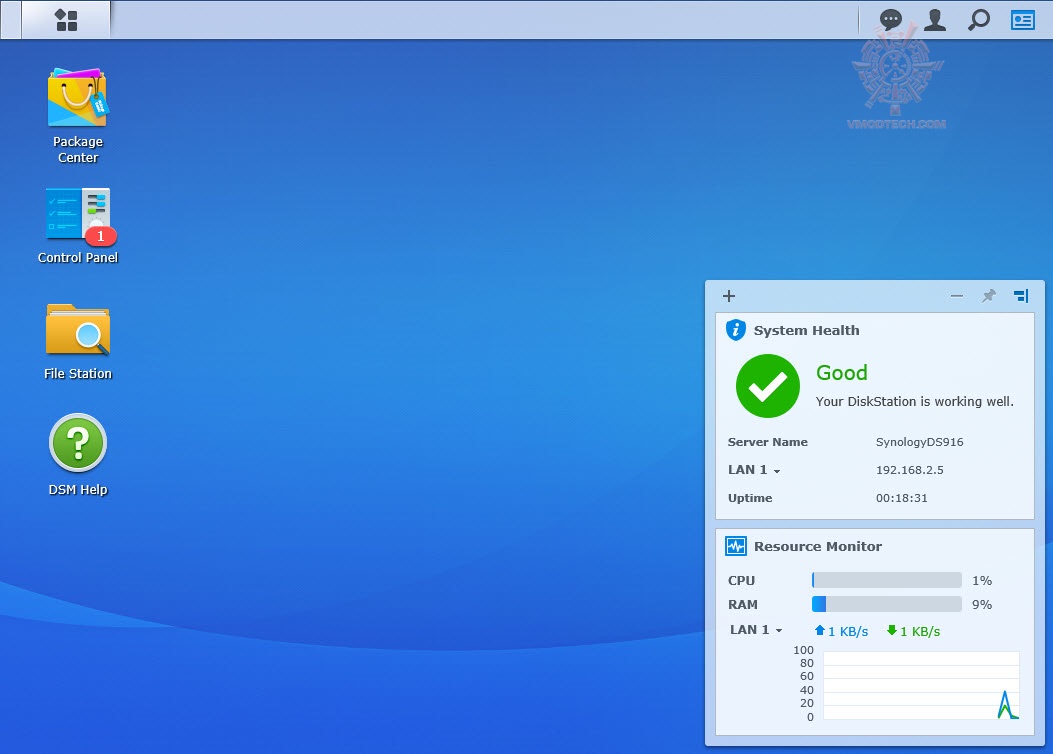Click the 'Uptime' label
Screen dimensions: 1053x754
coord(750,498)
